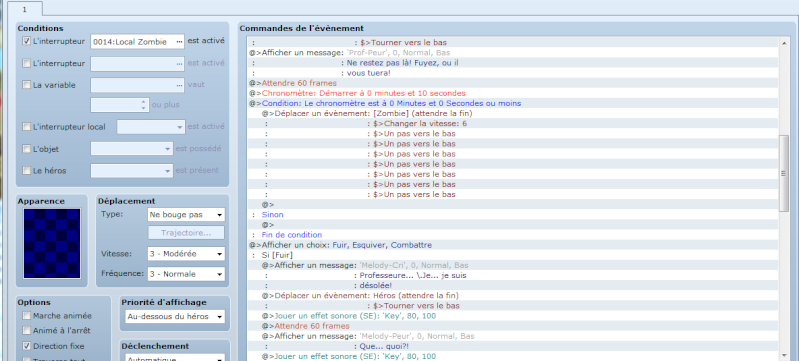This screenshot has height=361, width=799.
Task: Enable L'interrupteur local condition checkbox
Action: coord(27,127)
